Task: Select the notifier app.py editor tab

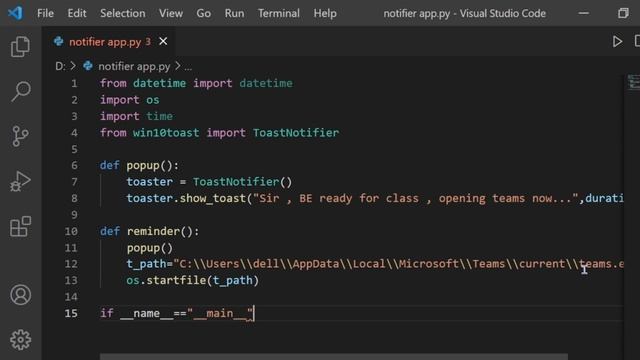Action: point(109,42)
